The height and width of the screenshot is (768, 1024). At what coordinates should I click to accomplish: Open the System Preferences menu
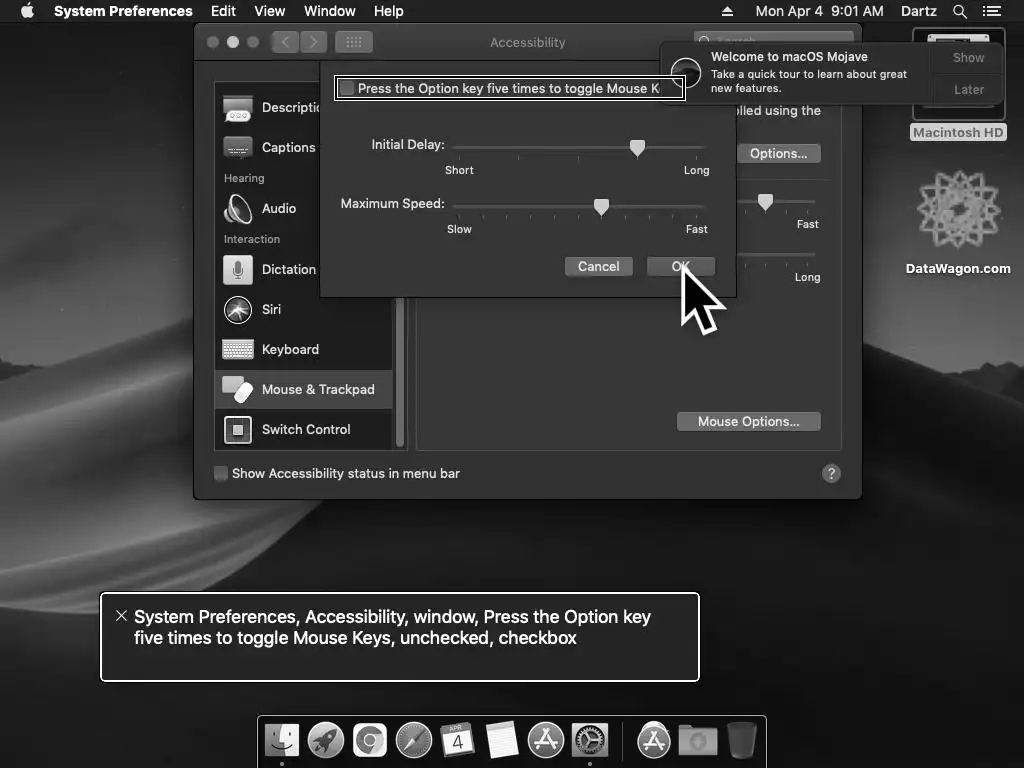pos(123,11)
